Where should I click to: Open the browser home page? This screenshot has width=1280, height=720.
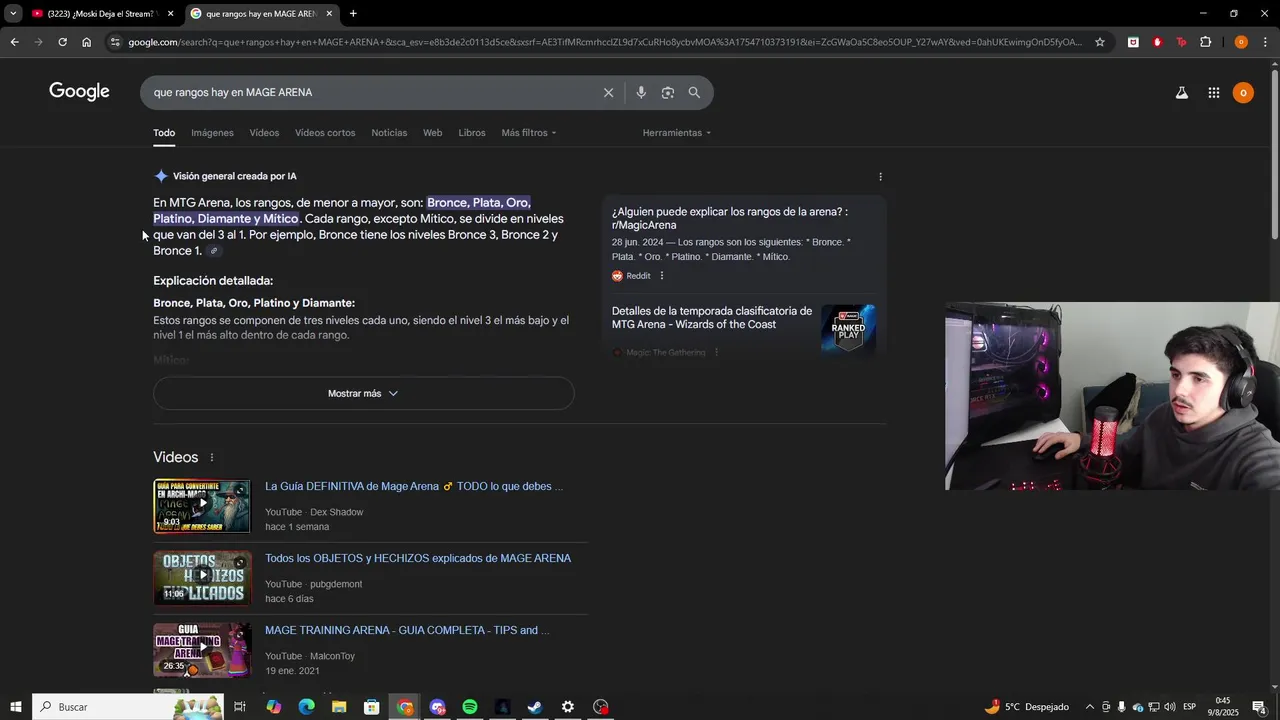pos(86,42)
